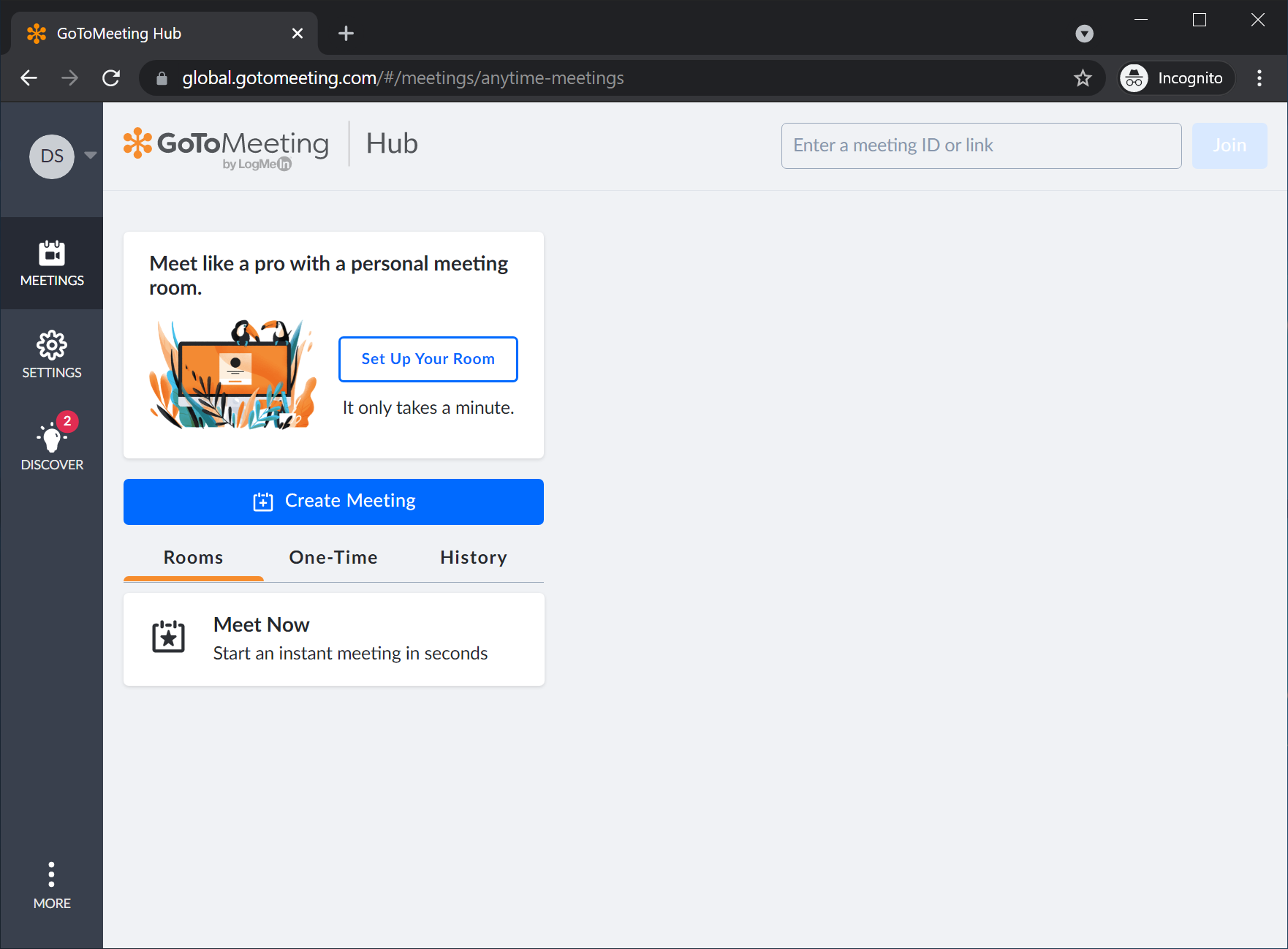1288x949 pixels.
Task: Click the personal meeting room illustration
Action: pyautogui.click(x=232, y=374)
